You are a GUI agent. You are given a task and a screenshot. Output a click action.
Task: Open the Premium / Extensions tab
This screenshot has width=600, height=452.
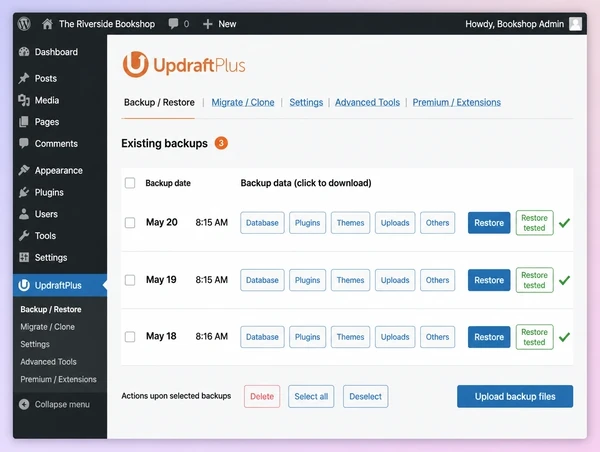pyautogui.click(x=457, y=103)
